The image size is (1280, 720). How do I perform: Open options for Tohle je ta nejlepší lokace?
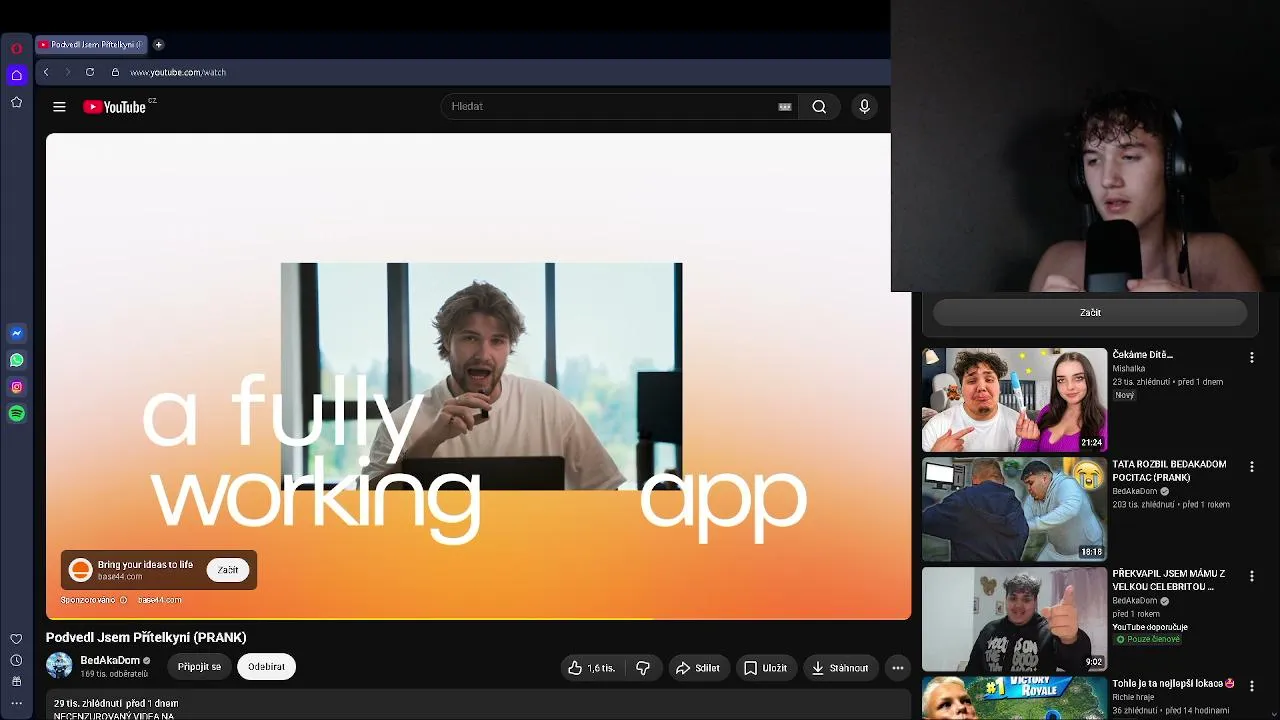tap(1251, 686)
